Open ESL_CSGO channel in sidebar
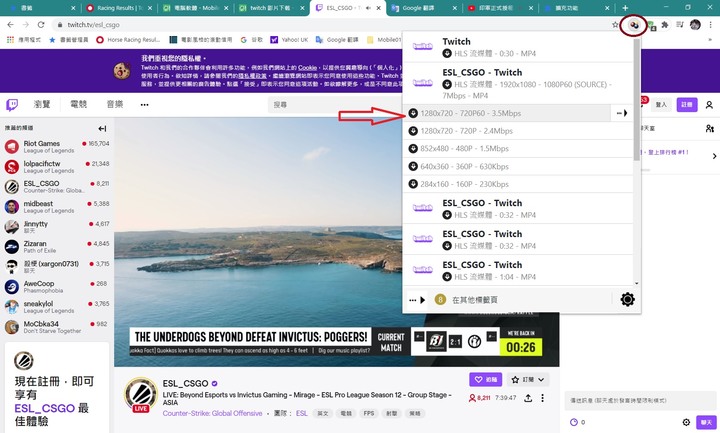The image size is (720, 433). [x=57, y=186]
